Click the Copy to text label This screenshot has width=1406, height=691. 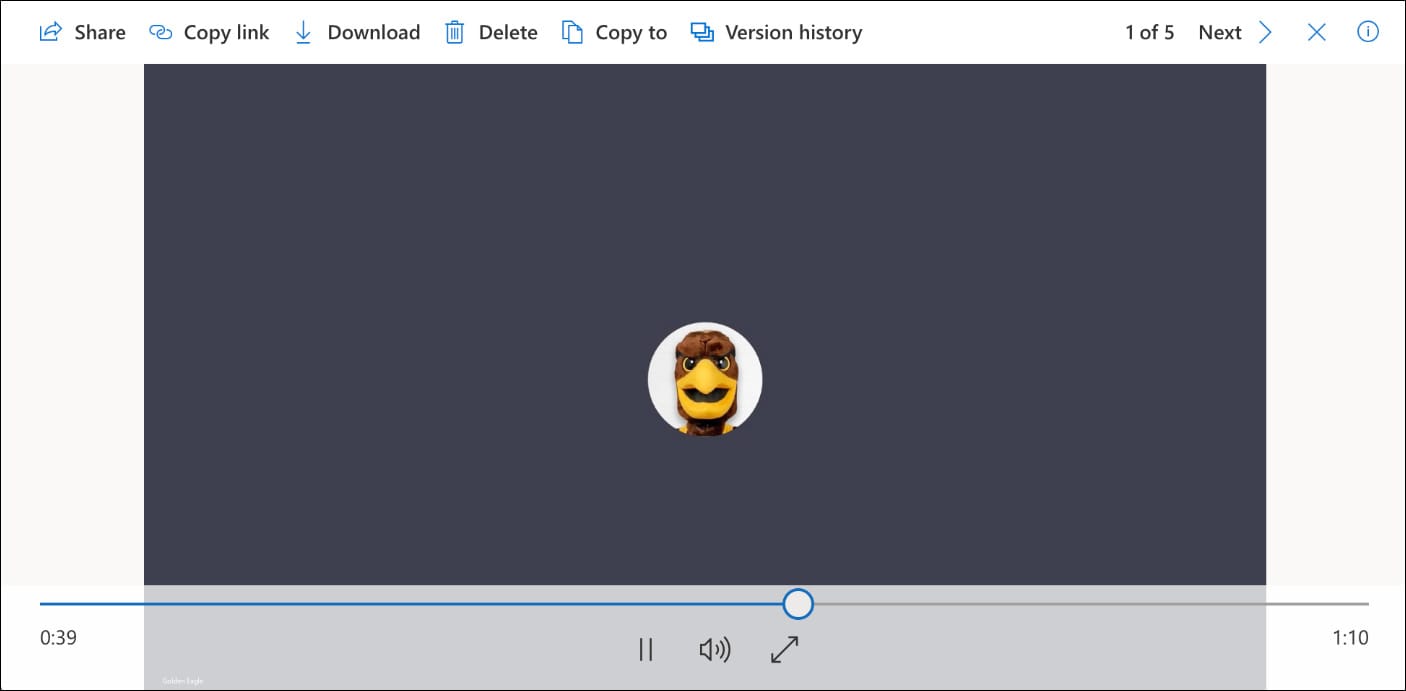pyautogui.click(x=631, y=32)
